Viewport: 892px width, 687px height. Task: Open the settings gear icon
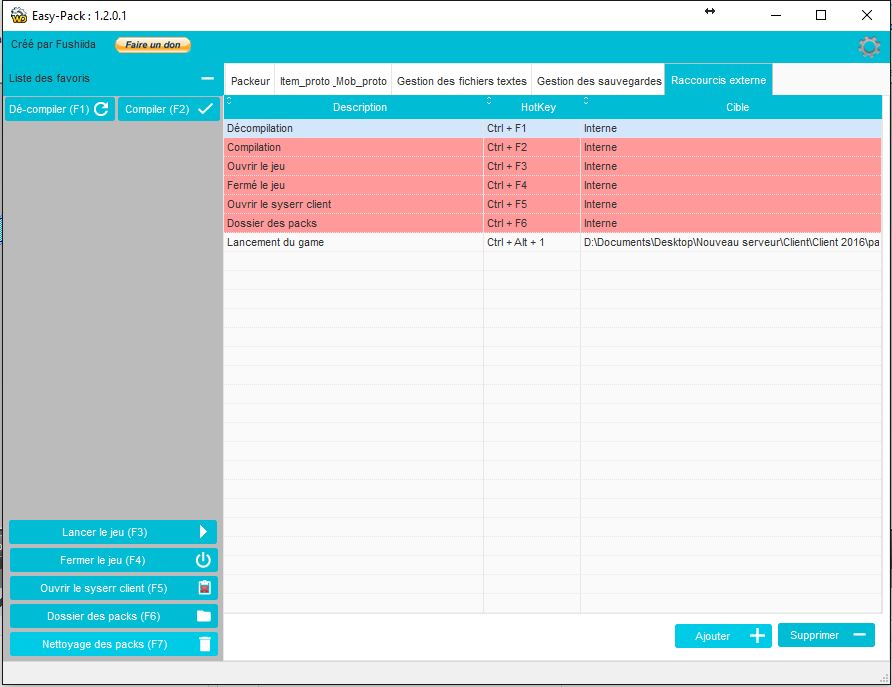[869, 47]
